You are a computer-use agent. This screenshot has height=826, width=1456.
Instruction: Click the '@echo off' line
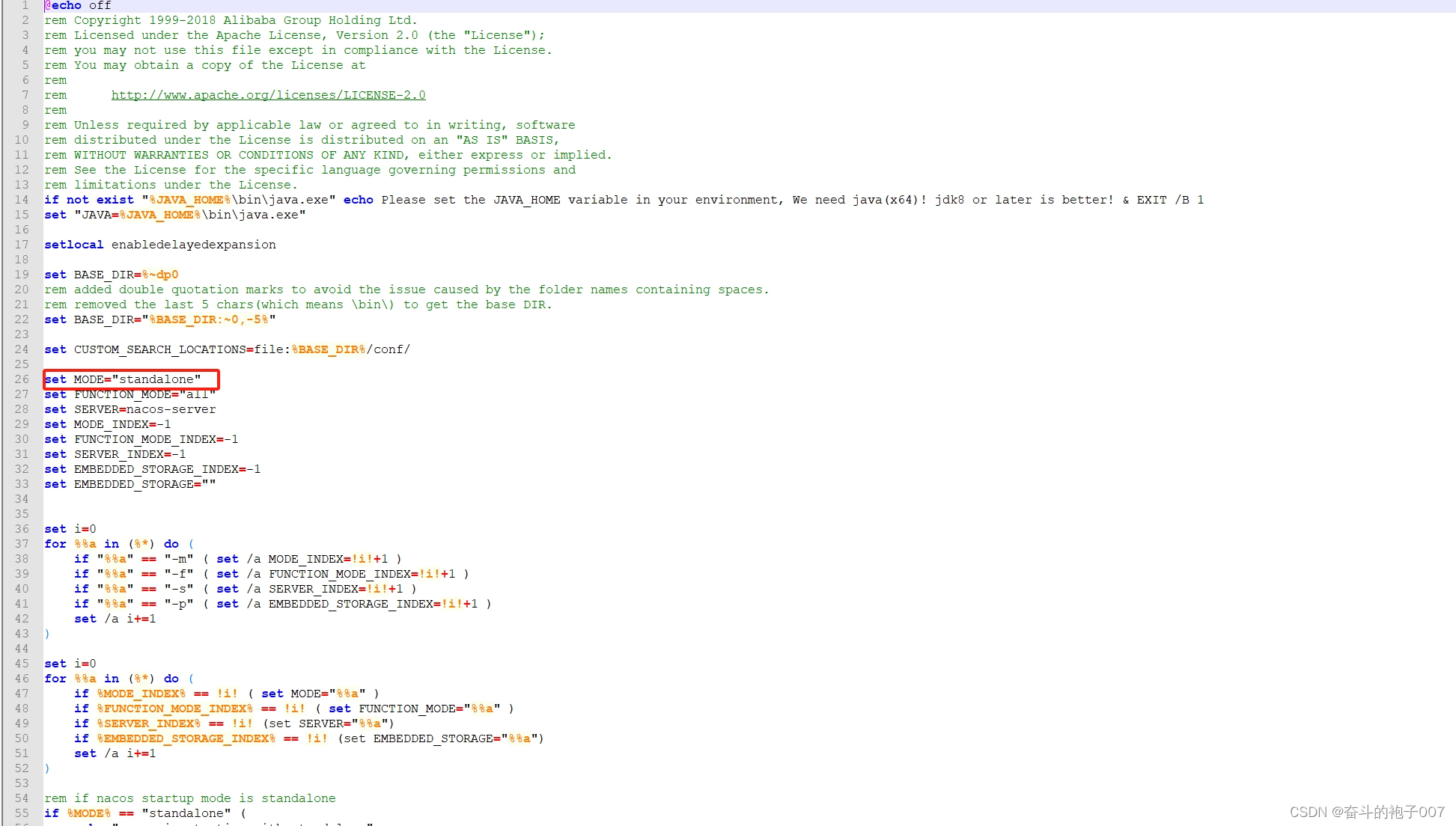click(77, 5)
